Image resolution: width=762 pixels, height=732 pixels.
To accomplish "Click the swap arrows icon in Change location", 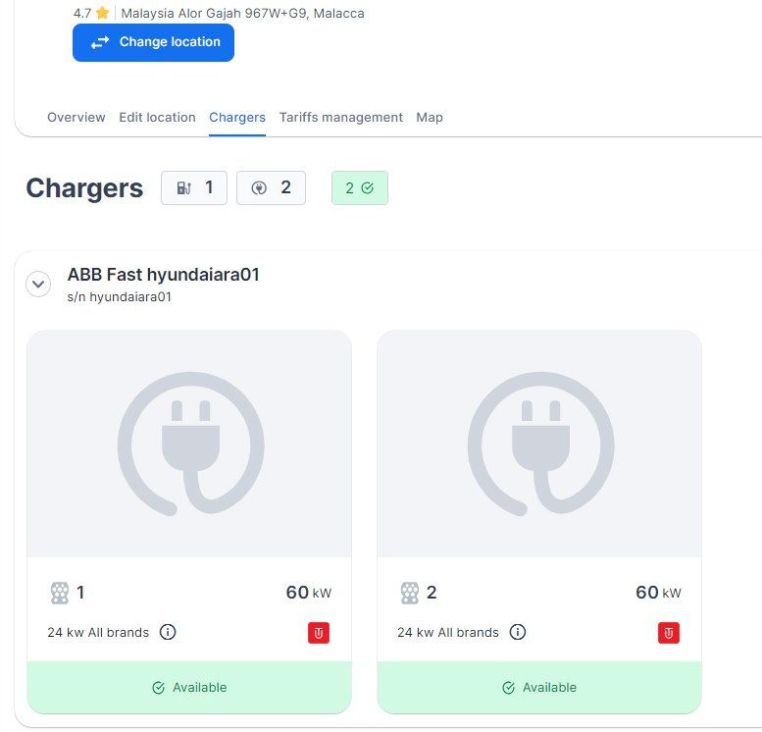I will coord(100,43).
